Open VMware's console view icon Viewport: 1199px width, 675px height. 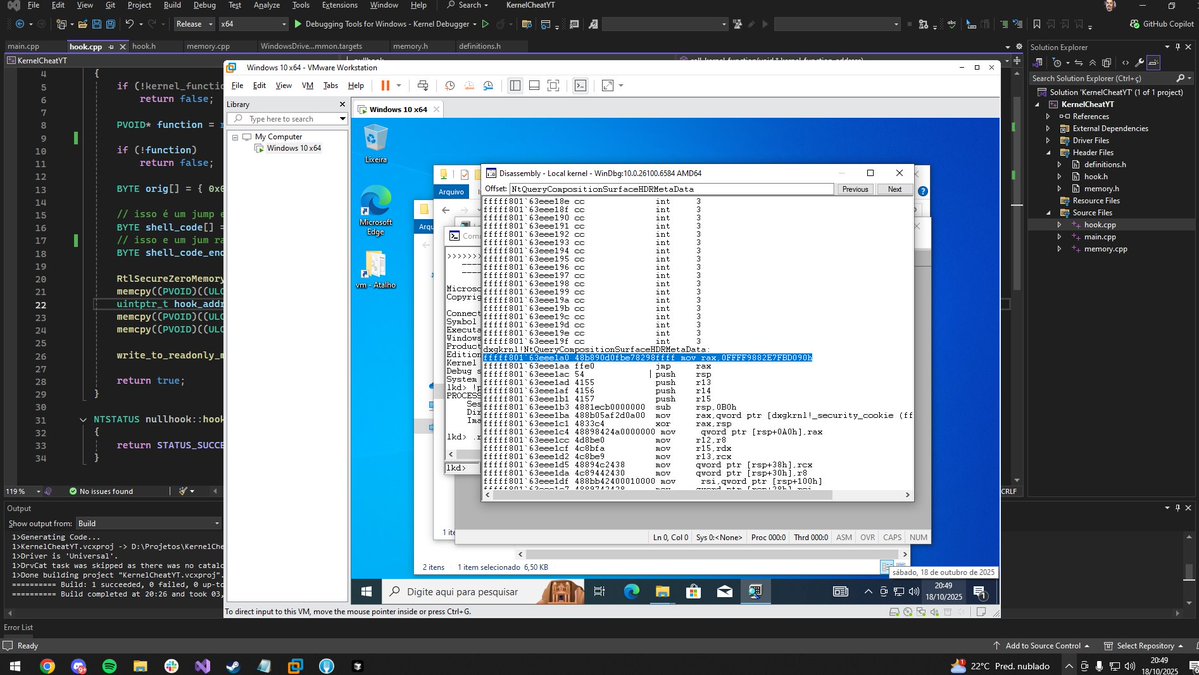(580, 86)
